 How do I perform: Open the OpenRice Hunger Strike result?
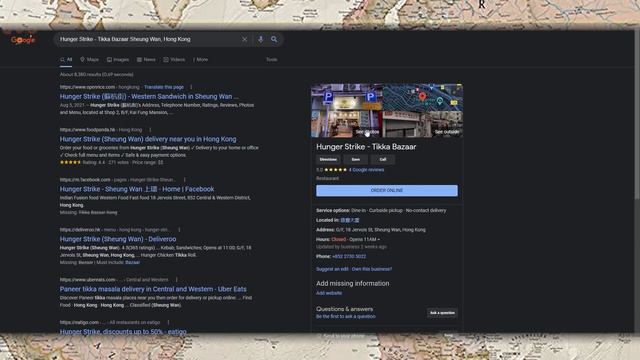click(x=149, y=97)
